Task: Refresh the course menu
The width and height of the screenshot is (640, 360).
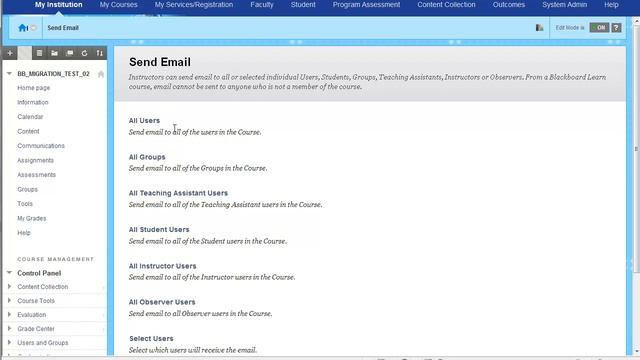Action: pos(84,53)
